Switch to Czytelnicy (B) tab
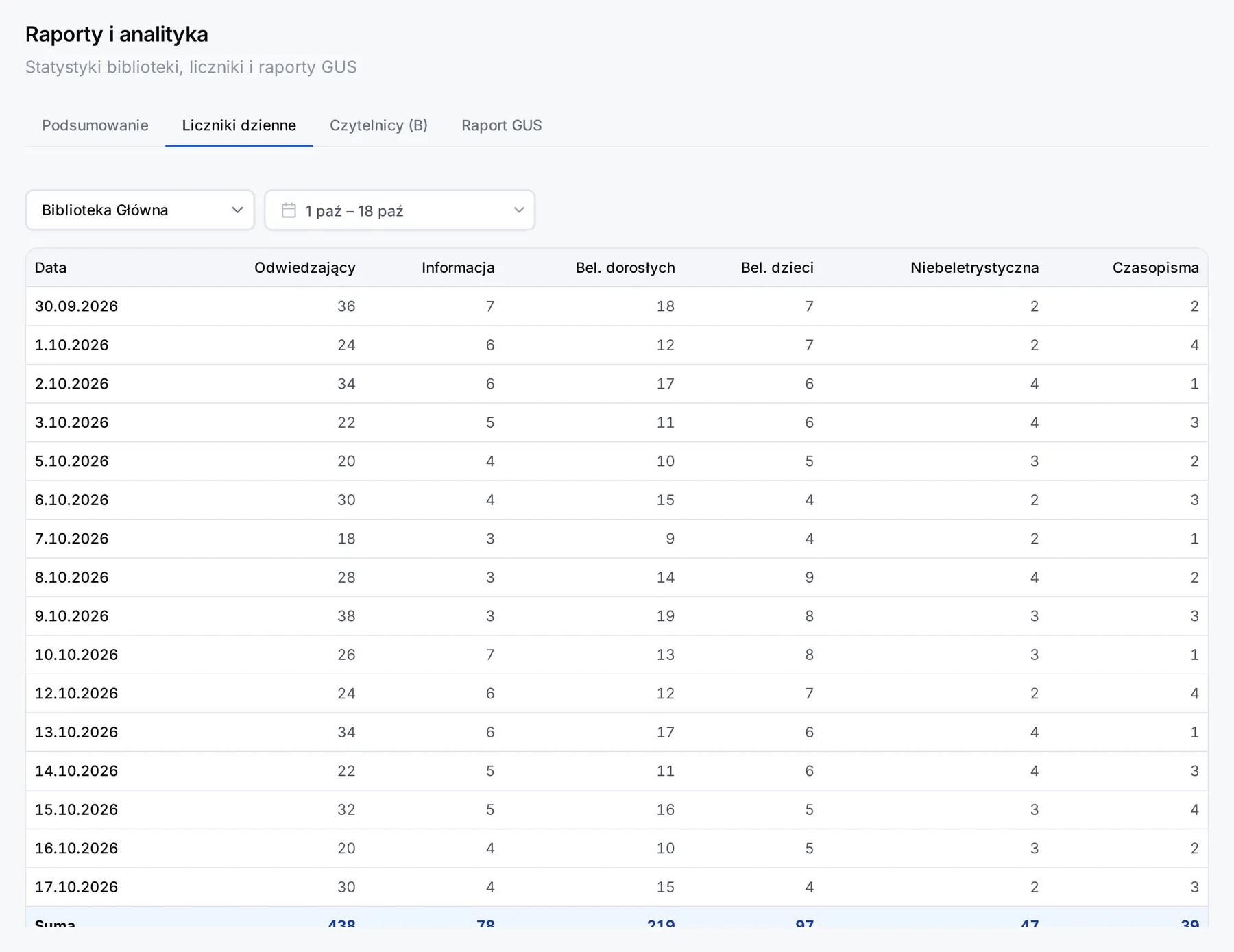 (x=378, y=125)
